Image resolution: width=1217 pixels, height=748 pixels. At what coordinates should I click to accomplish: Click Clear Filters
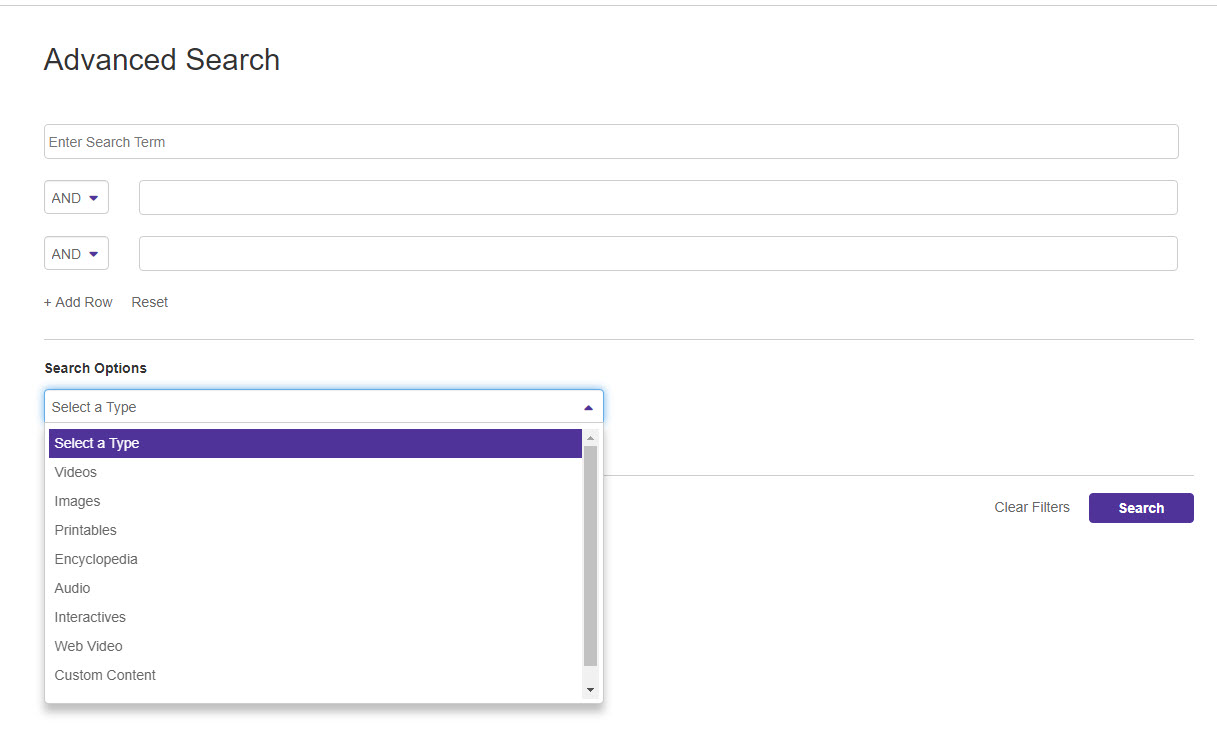(x=1031, y=508)
